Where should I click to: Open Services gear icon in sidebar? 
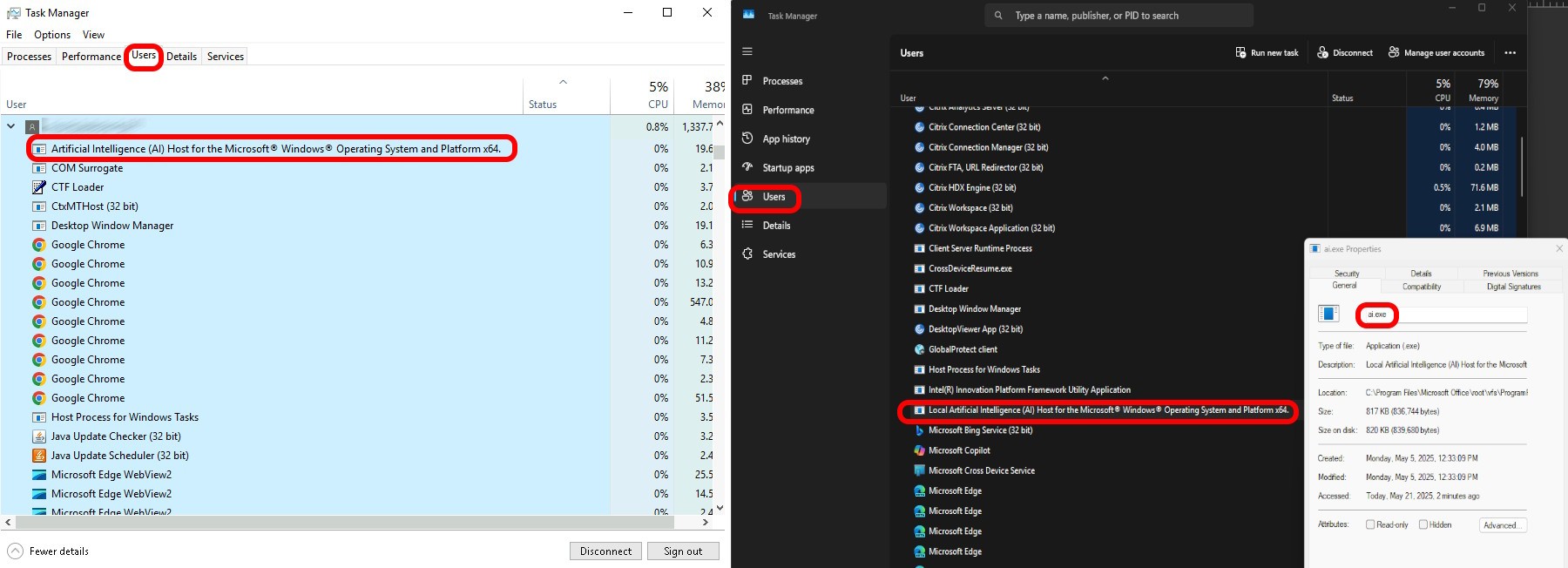pos(747,254)
